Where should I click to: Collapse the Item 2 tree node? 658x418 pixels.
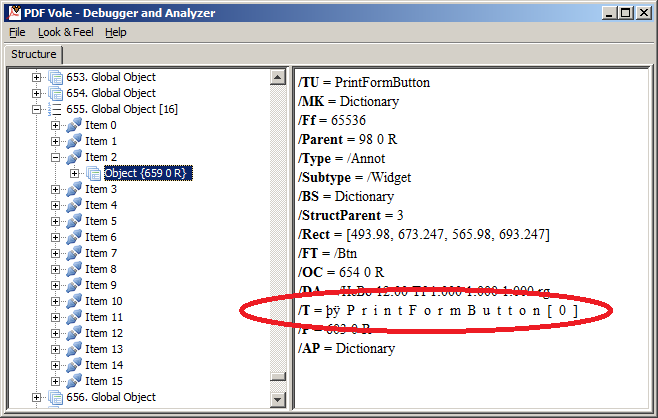click(x=56, y=157)
